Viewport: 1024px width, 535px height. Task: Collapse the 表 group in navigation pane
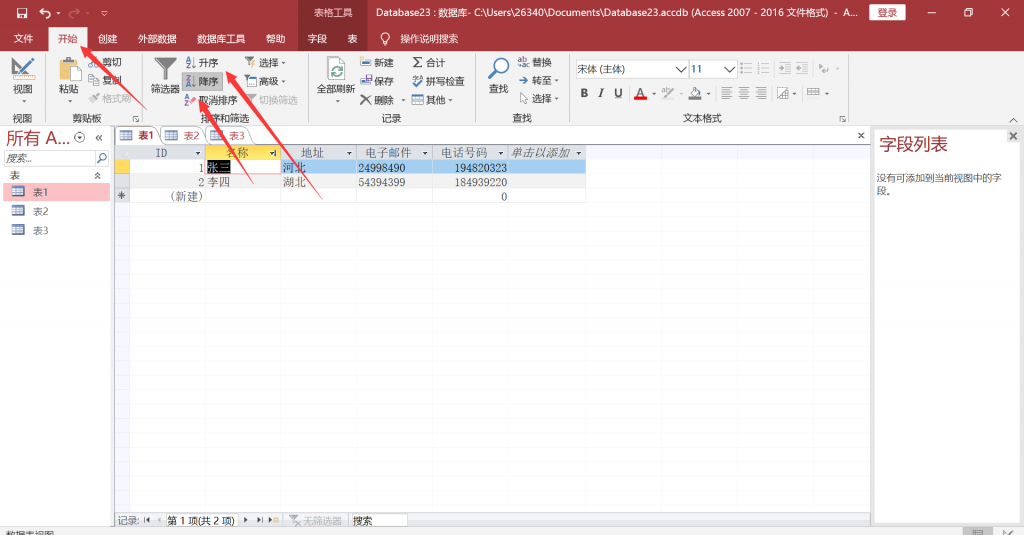(x=97, y=176)
